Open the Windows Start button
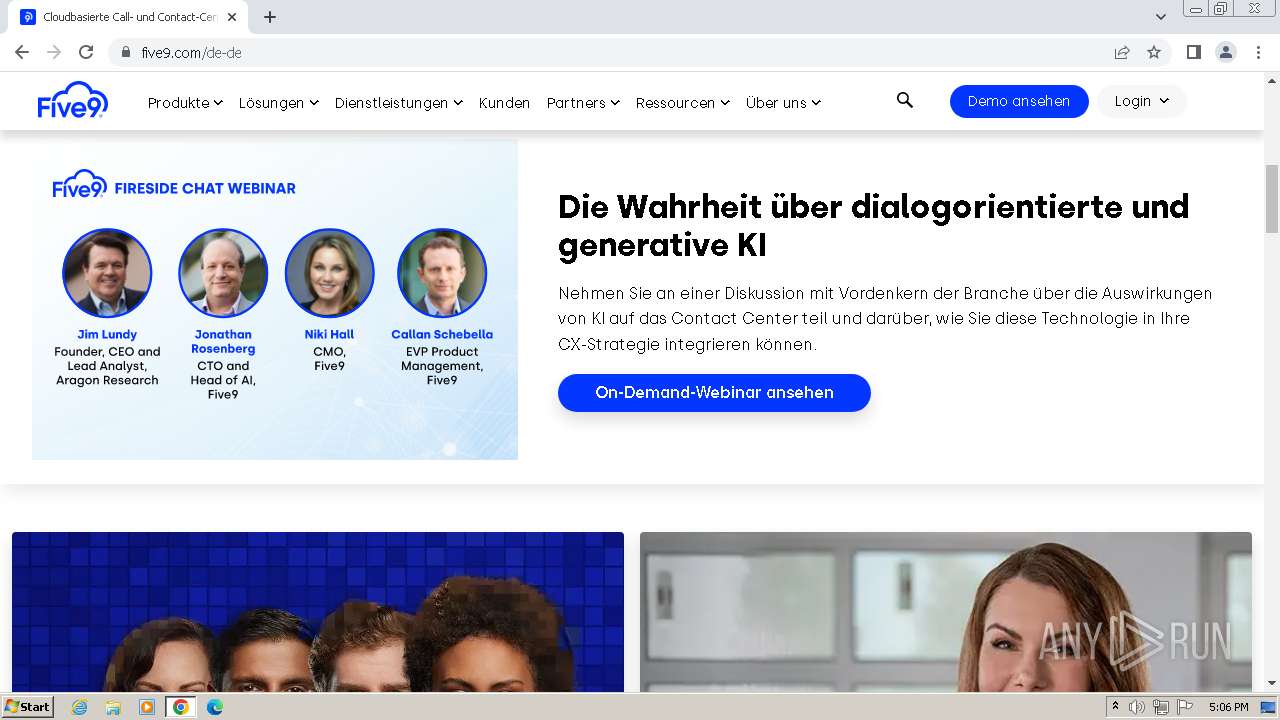This screenshot has width=1280, height=720. (x=27, y=707)
